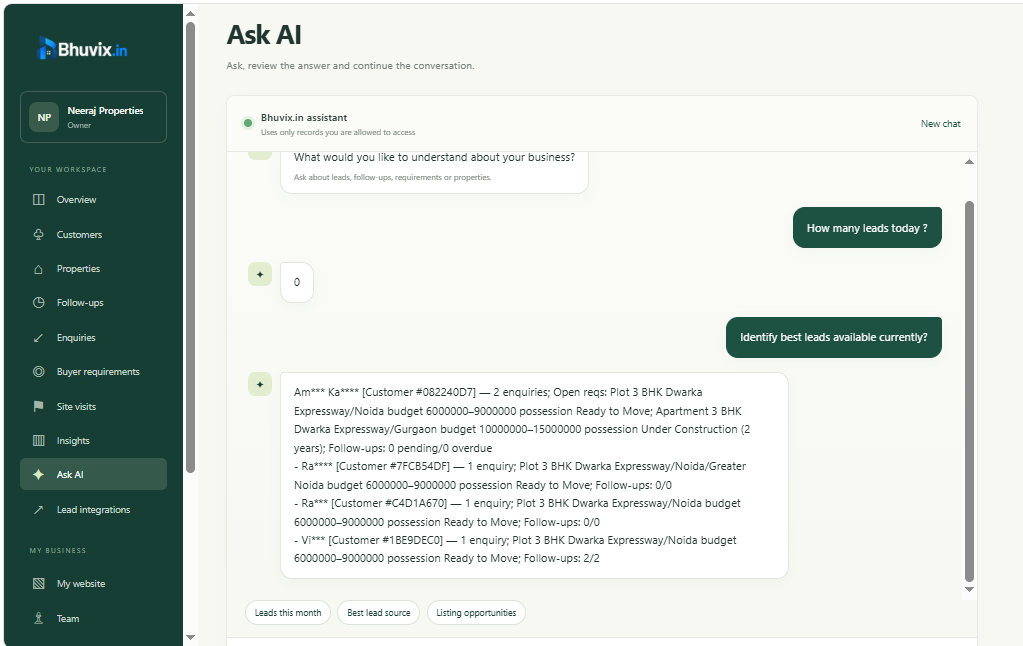Open the Properties section
Screen dimensions: 1023x646
click(x=93, y=269)
